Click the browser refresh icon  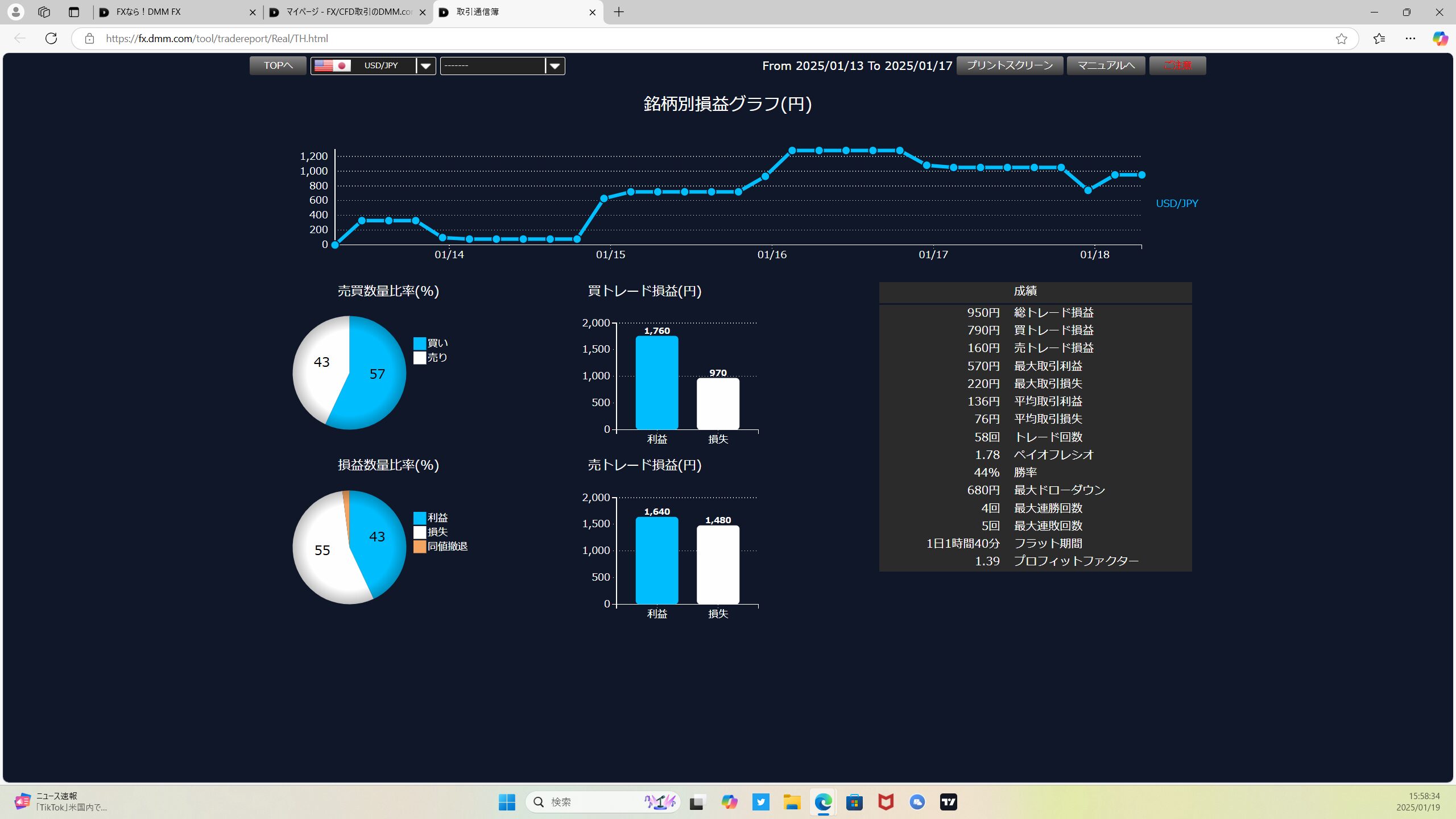point(51,38)
